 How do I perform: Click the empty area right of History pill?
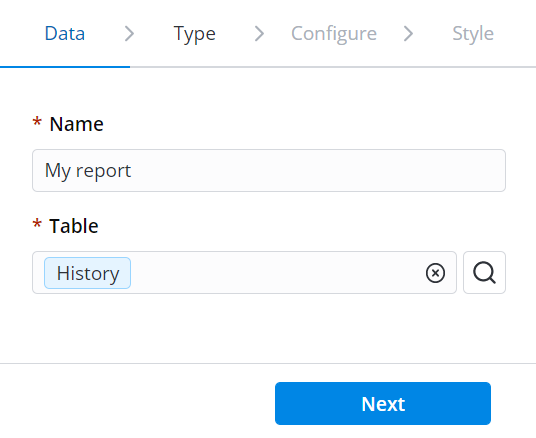coord(277,273)
